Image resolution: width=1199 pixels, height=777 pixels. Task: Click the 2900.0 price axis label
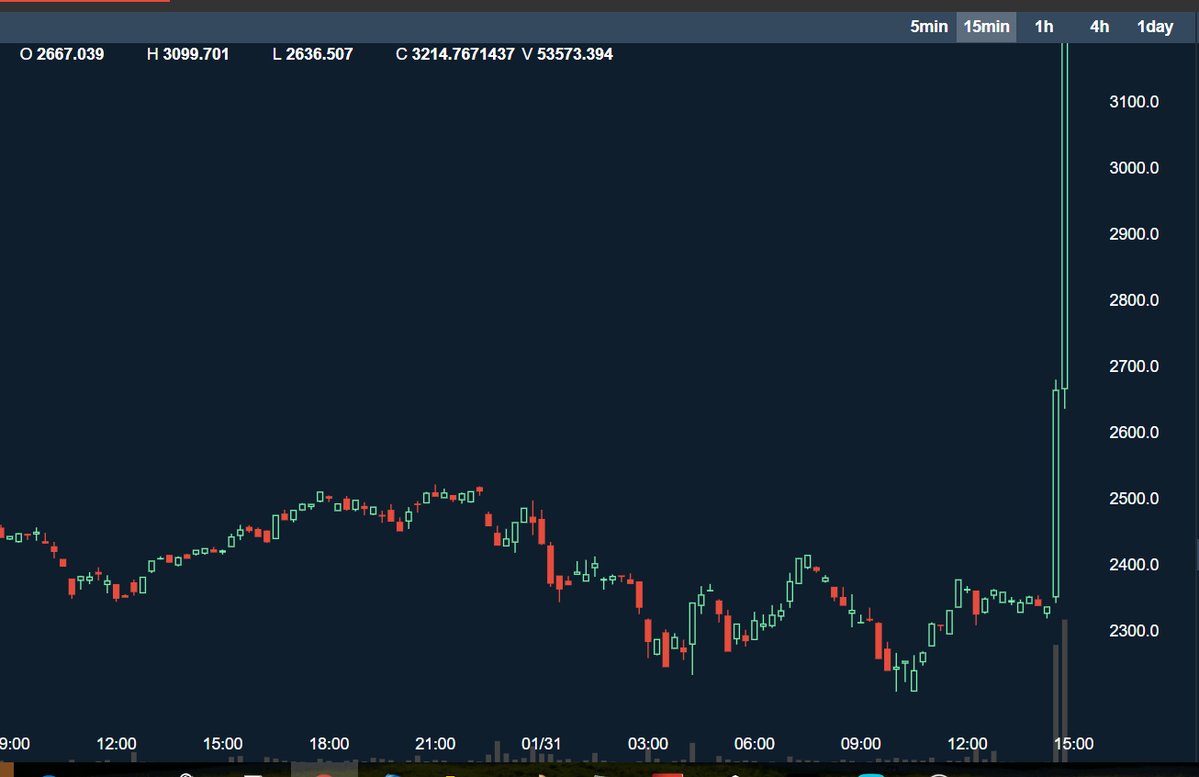pos(1134,234)
